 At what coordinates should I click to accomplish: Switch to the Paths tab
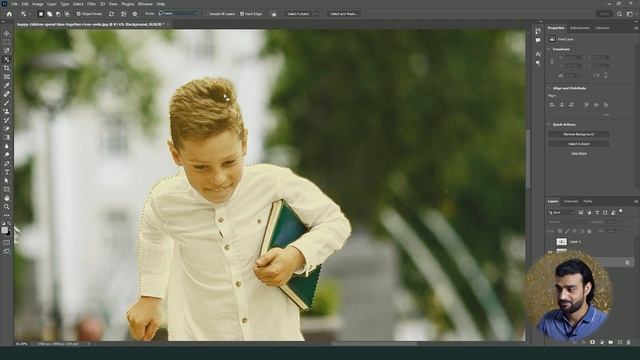[587, 202]
